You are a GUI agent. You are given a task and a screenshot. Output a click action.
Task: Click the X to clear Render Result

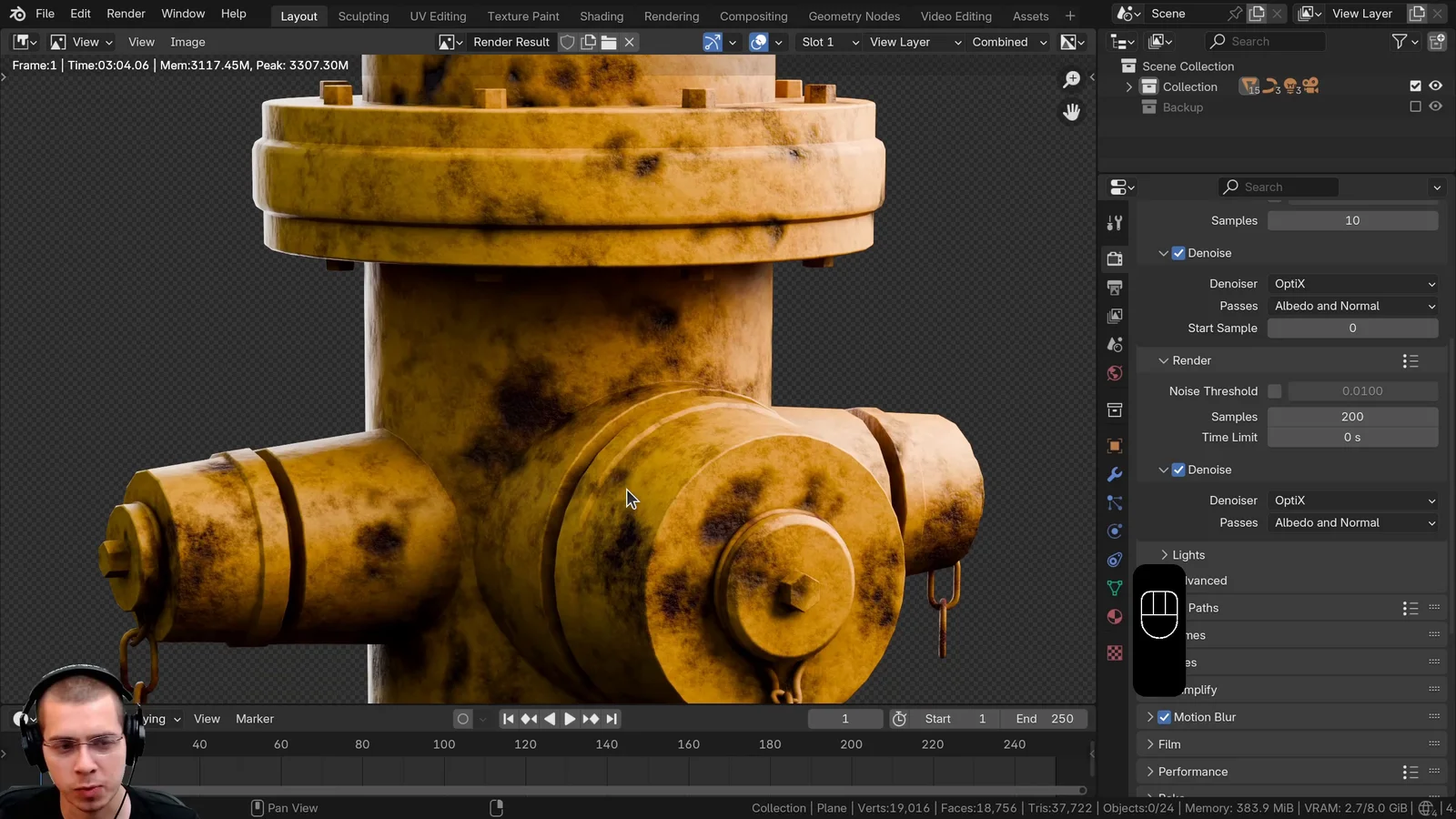(629, 42)
